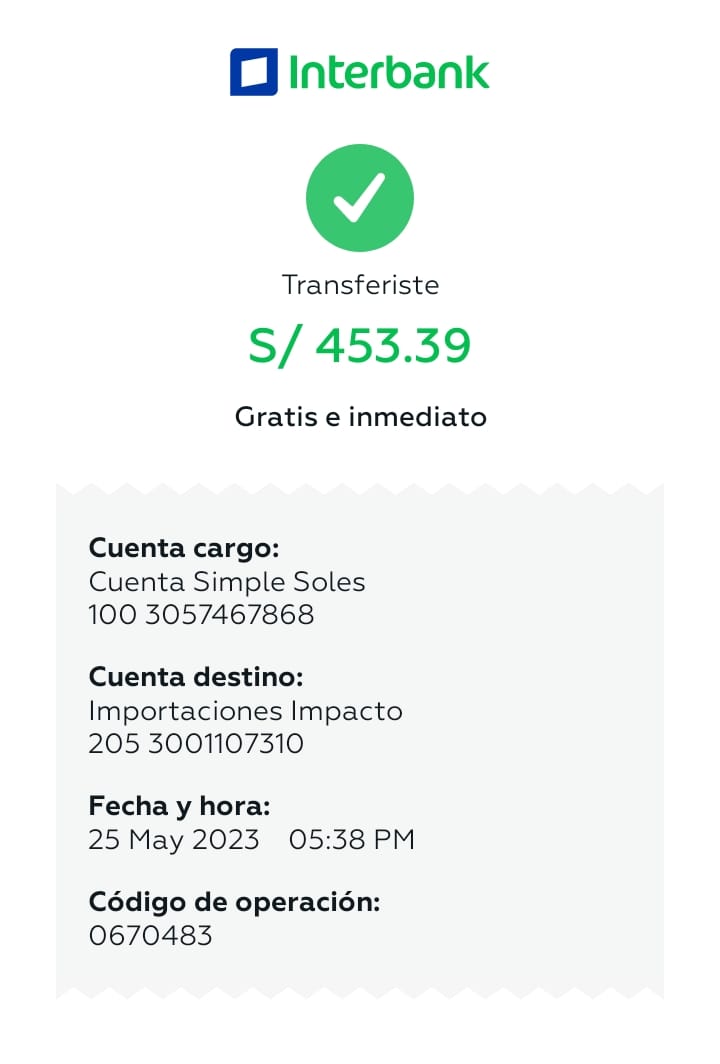
Task: Select the "Importaciones Impacto" recipient name
Action: (x=245, y=711)
